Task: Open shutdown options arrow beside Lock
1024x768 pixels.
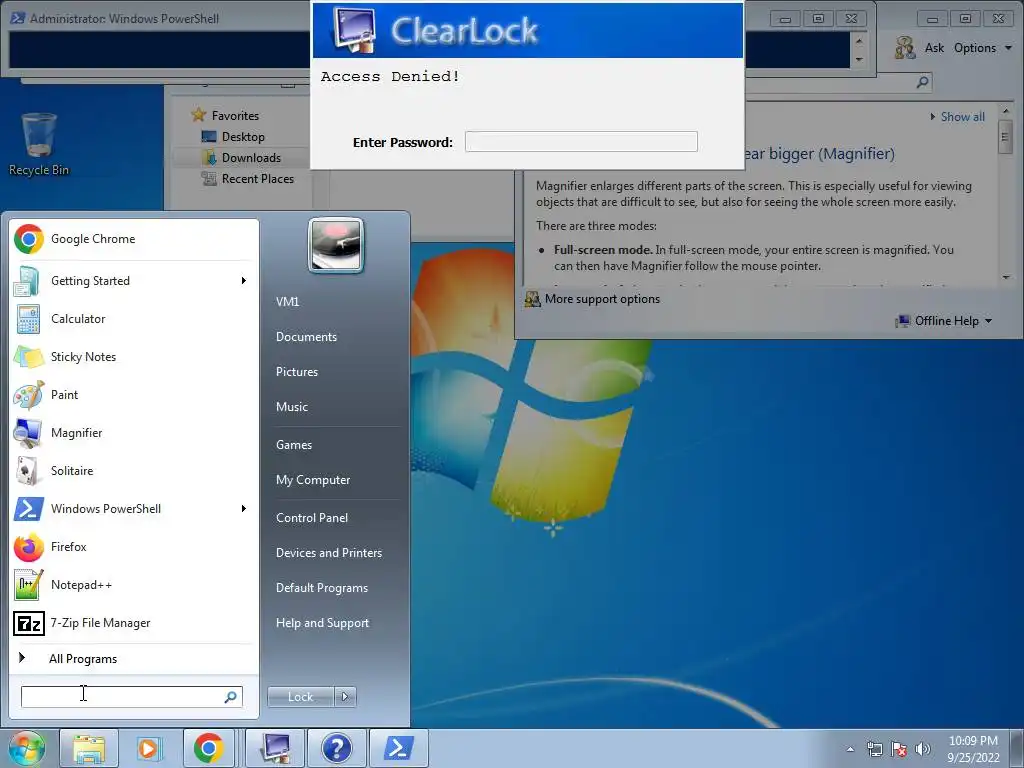Action: click(x=345, y=697)
